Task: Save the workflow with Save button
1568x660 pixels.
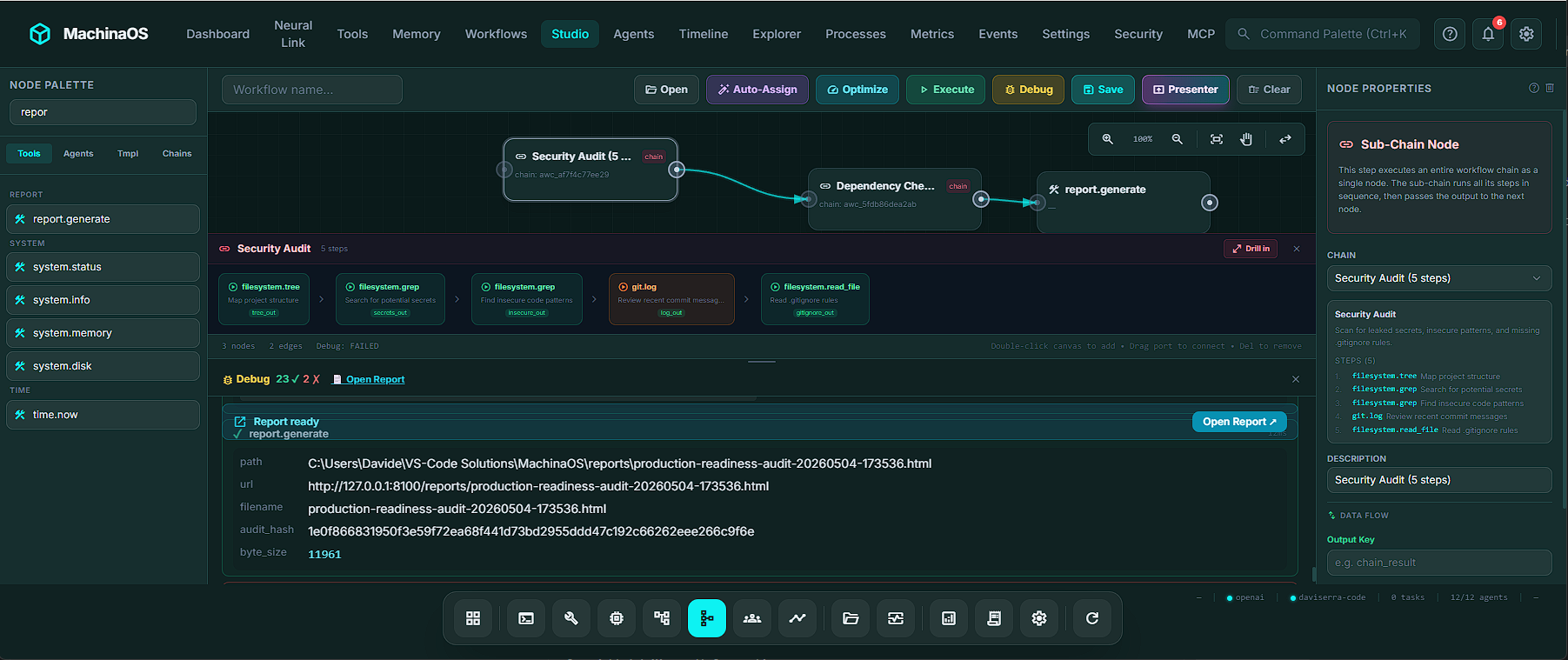Action: coord(1103,90)
